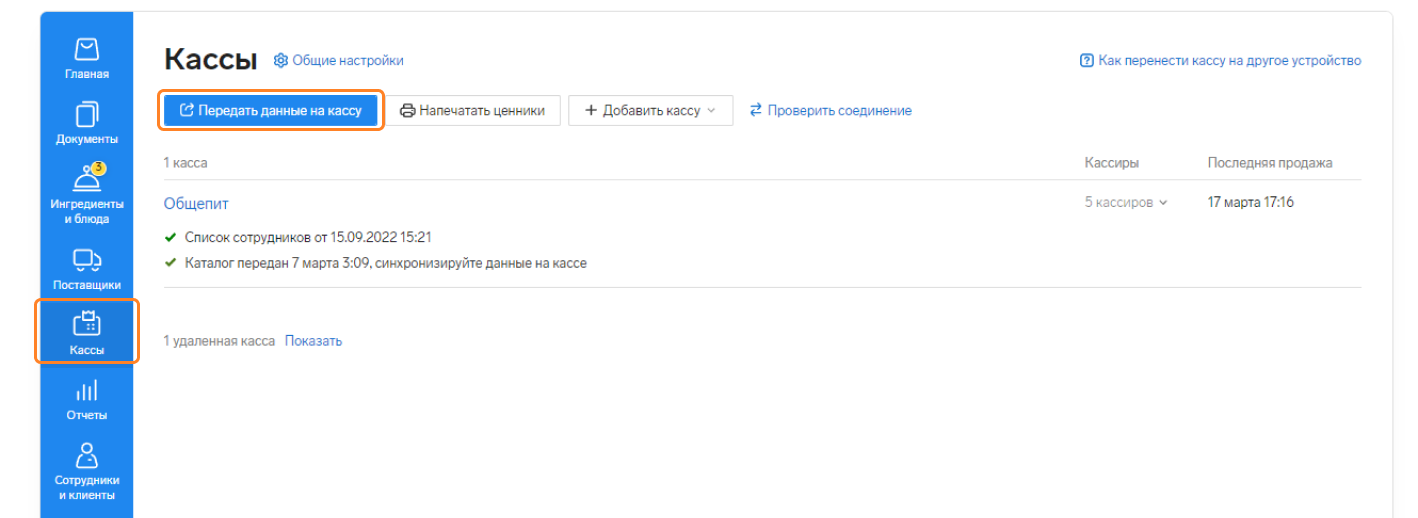This screenshot has width=1418, height=518.
Task: Expand the Добавить кассу dropdown
Action: tap(650, 111)
